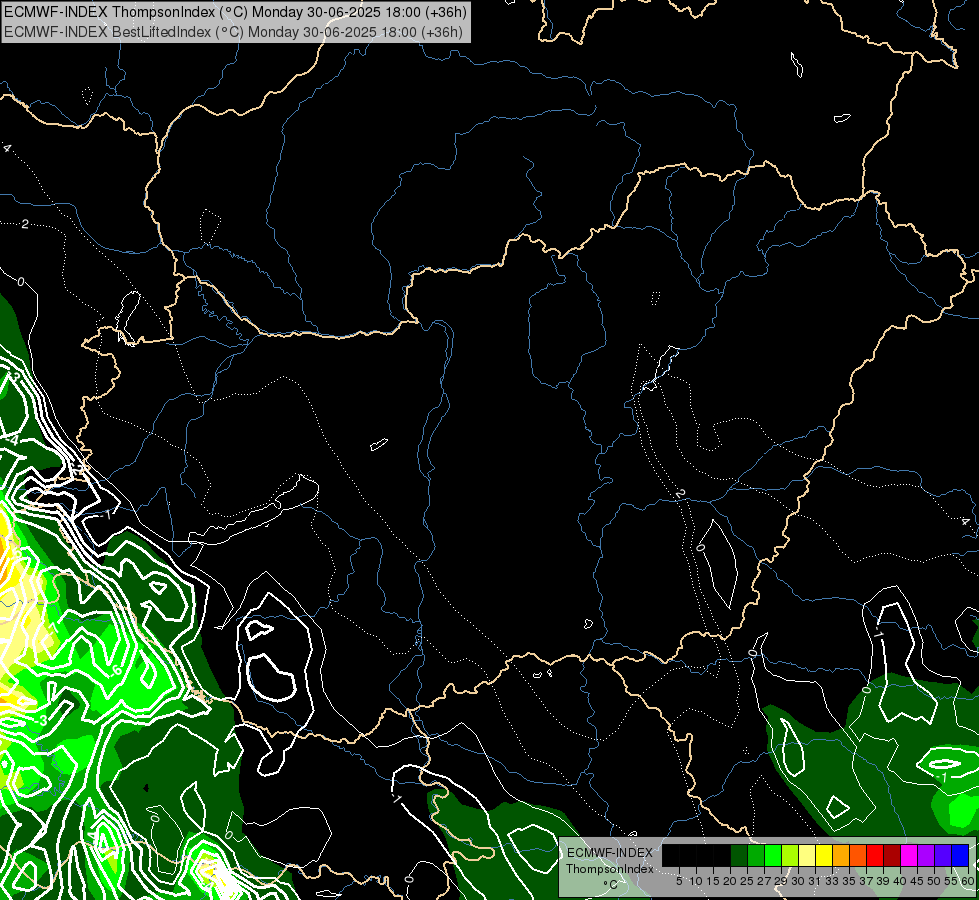Screen dimensions: 979x900
Task: Click the legend tick value 15
Action: (713, 881)
